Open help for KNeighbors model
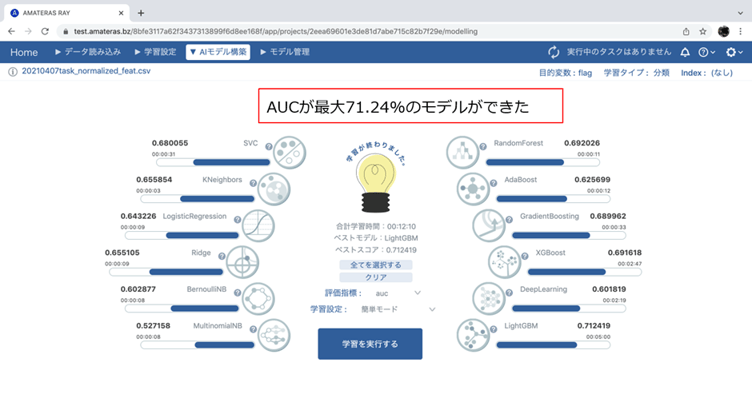Image resolution: width=752 pixels, height=414 pixels. 253,183
